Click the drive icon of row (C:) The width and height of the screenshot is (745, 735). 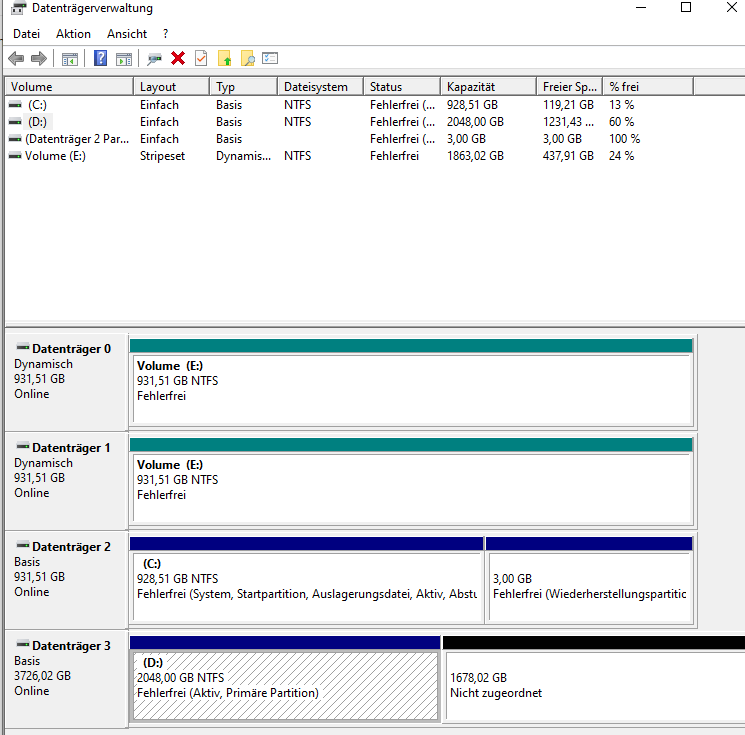(x=15, y=105)
